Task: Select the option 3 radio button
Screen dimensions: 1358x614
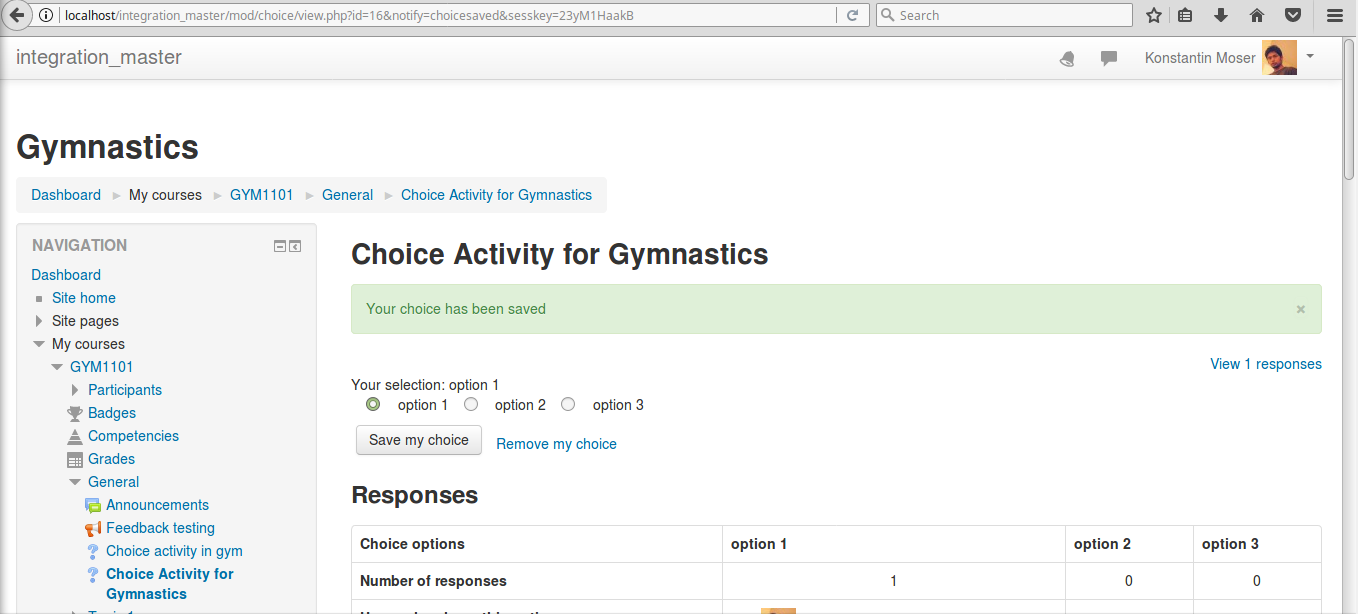Action: point(568,404)
